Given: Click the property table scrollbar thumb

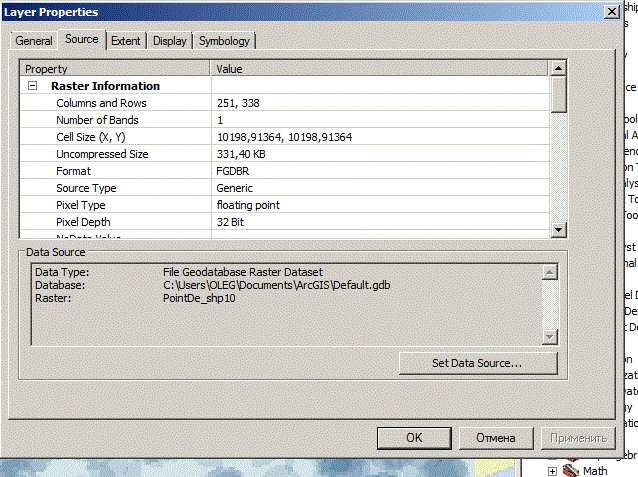Looking at the screenshot, I should 558,94.
